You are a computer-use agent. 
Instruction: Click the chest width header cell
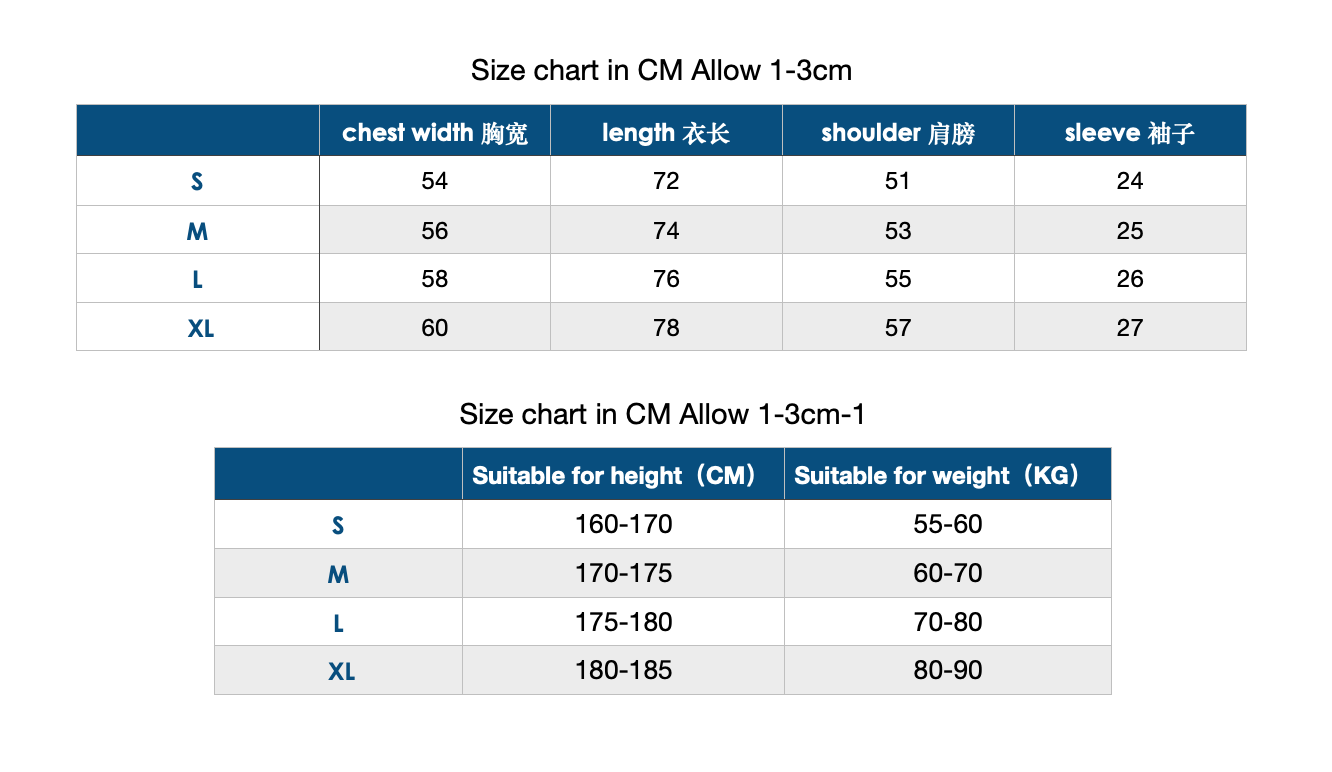[435, 131]
